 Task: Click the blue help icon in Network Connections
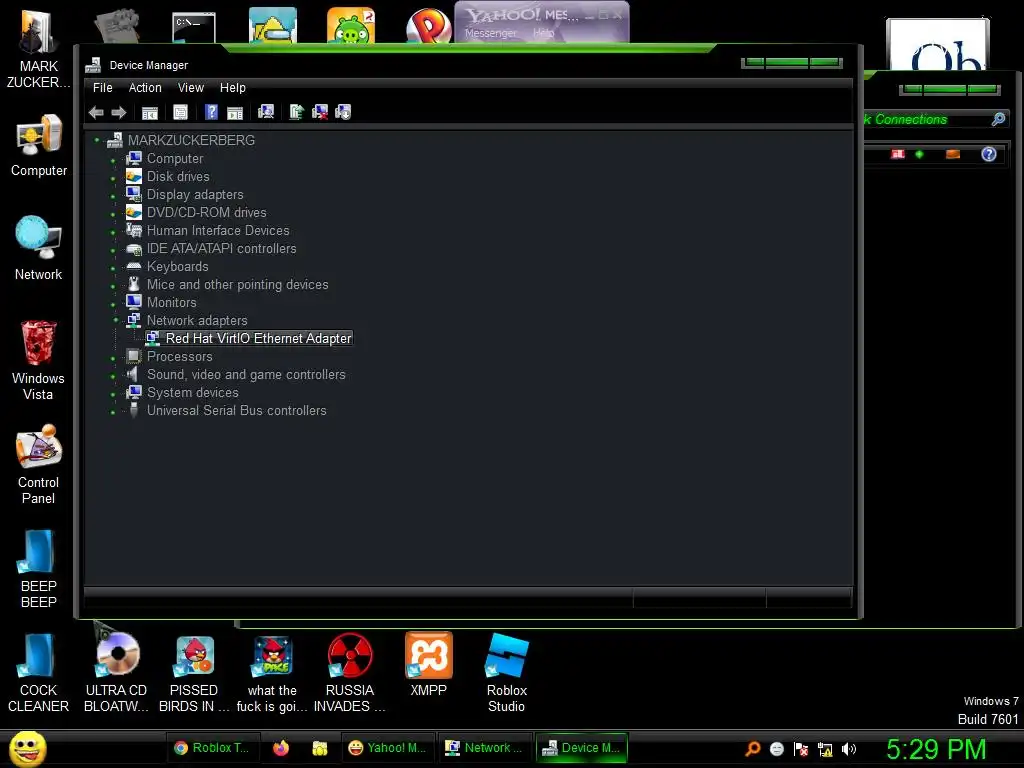point(989,154)
